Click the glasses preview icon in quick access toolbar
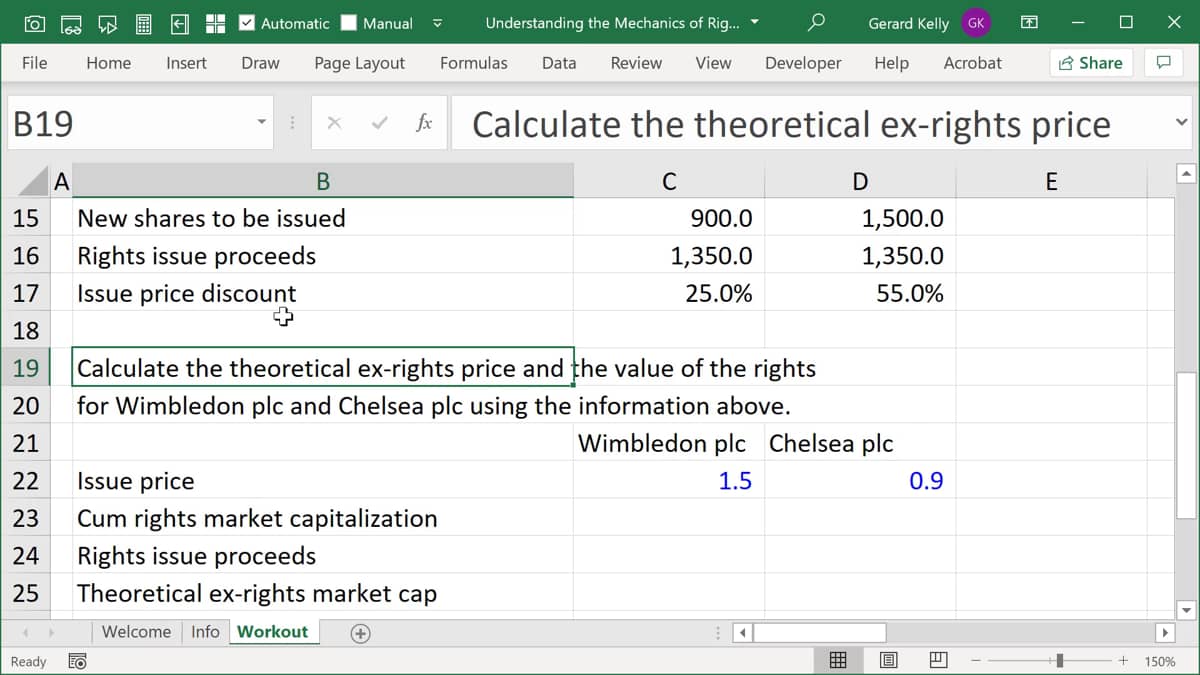This screenshot has width=1200, height=675. (x=72, y=23)
